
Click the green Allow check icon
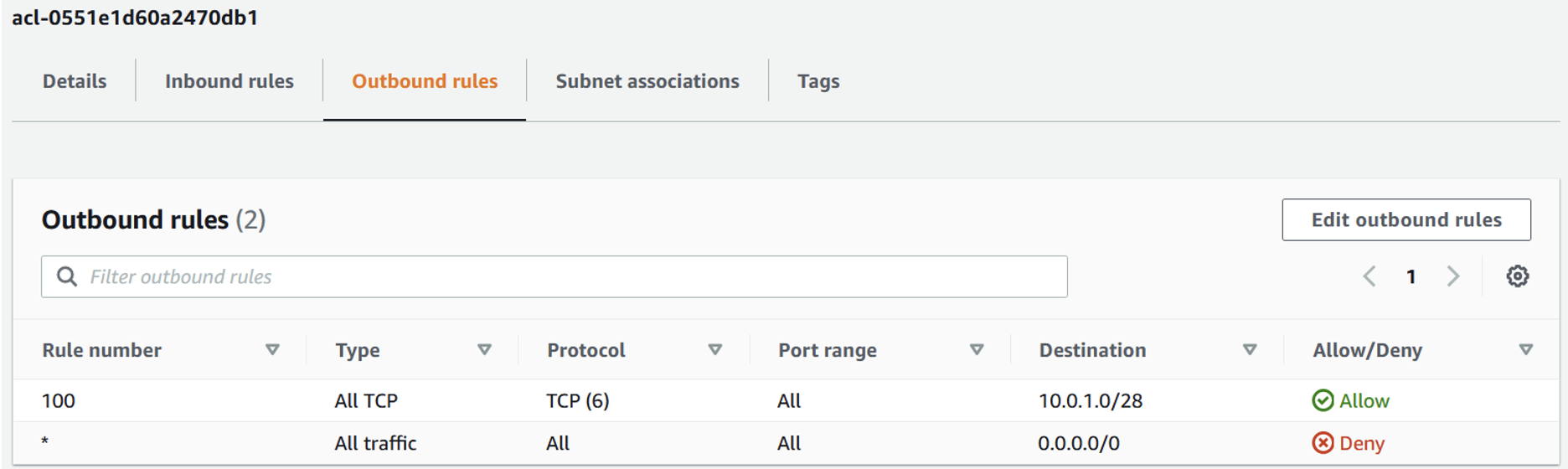(1323, 400)
